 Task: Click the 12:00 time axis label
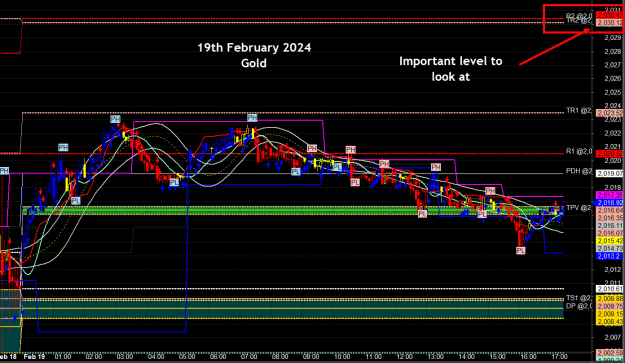405,356
